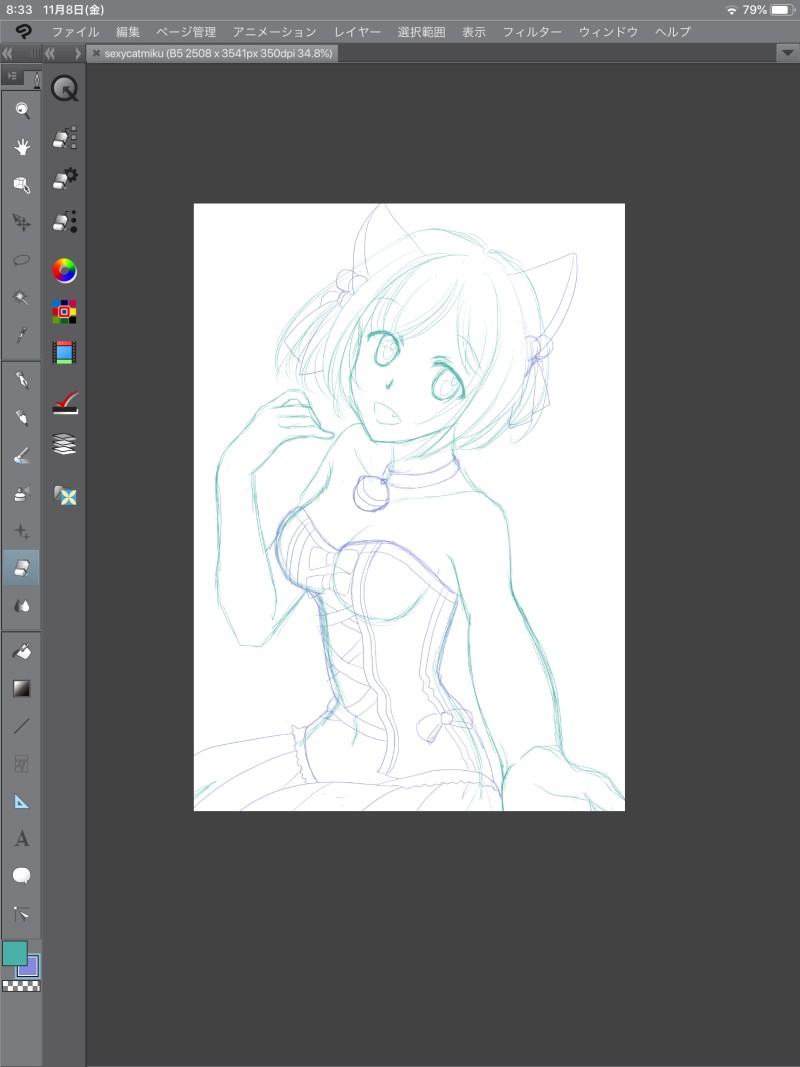
Task: Open the Layer palette
Action: pos(65,444)
